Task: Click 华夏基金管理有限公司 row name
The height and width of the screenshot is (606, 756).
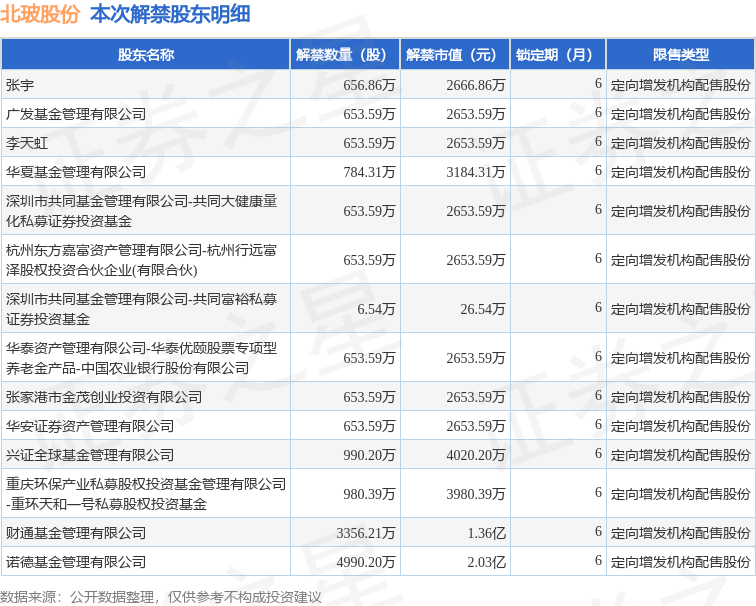Action: coord(76,172)
